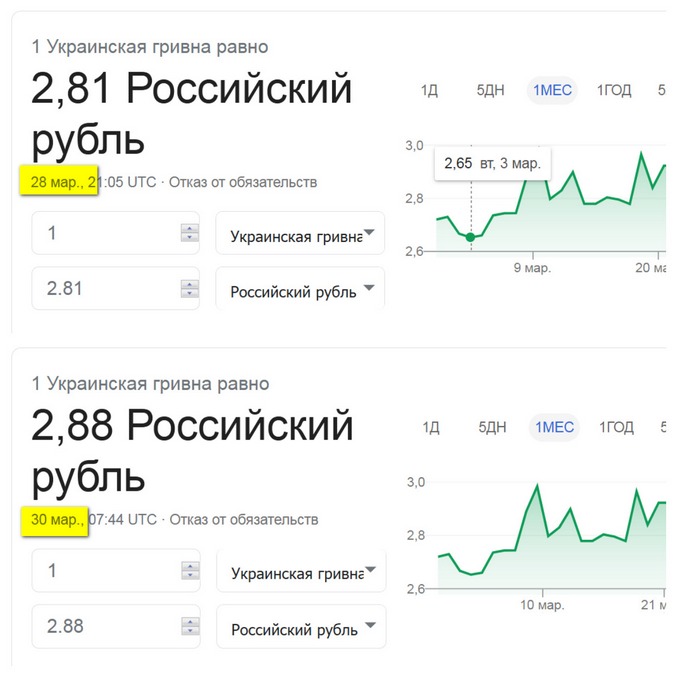The image size is (675, 675).
Task: Choose 1ГОД range in the bottom chart
Action: 616,427
